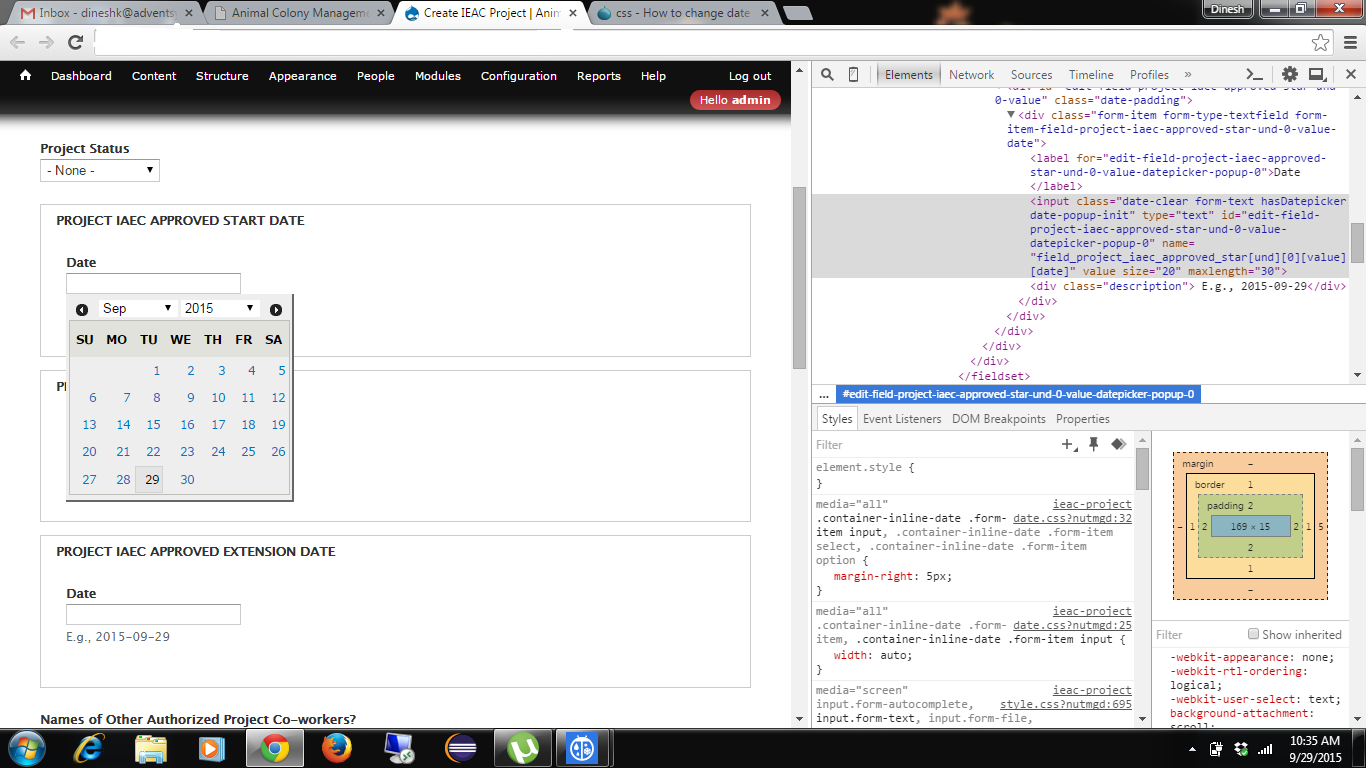Viewport: 1366px width, 768px height.
Task: Click the Hello admin button
Action: click(735, 100)
